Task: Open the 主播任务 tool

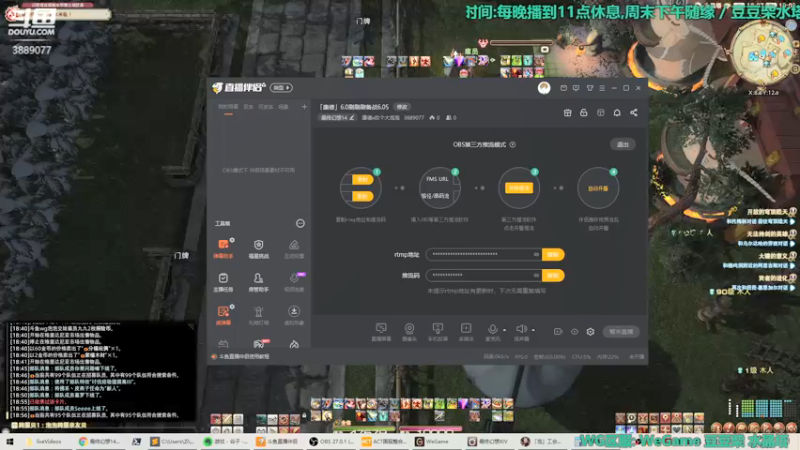Action: coord(223,282)
